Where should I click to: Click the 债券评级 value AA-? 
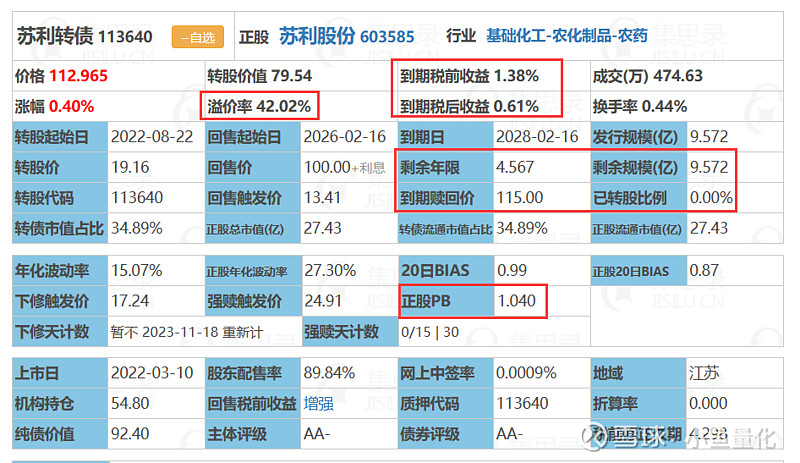509,434
